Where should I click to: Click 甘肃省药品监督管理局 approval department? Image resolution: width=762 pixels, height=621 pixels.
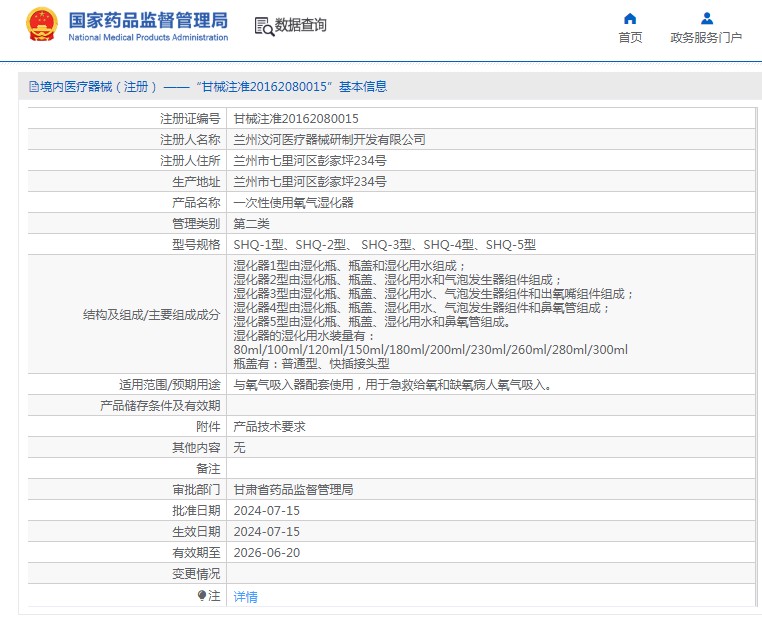[294, 489]
